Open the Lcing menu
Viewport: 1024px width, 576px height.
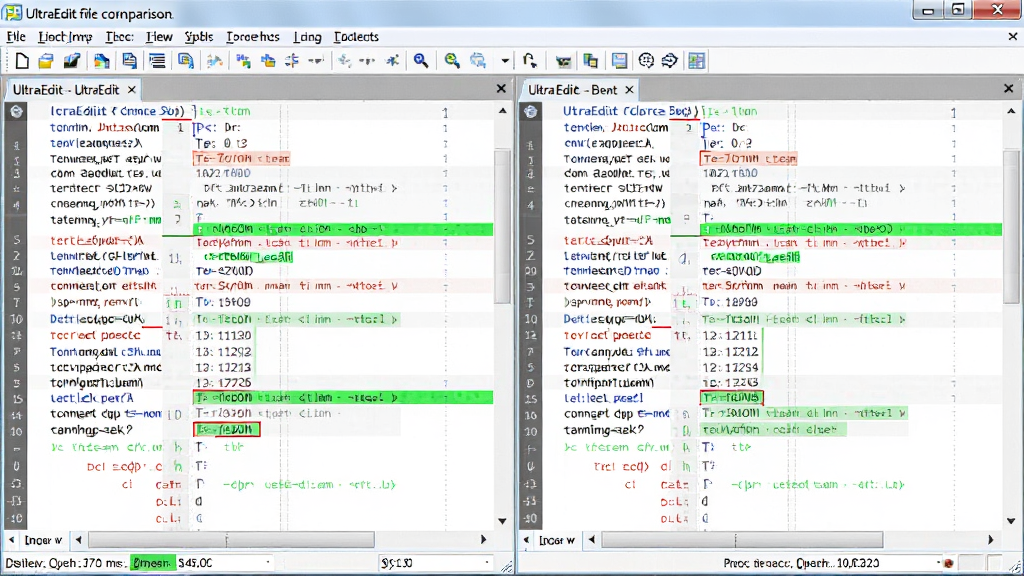point(307,37)
